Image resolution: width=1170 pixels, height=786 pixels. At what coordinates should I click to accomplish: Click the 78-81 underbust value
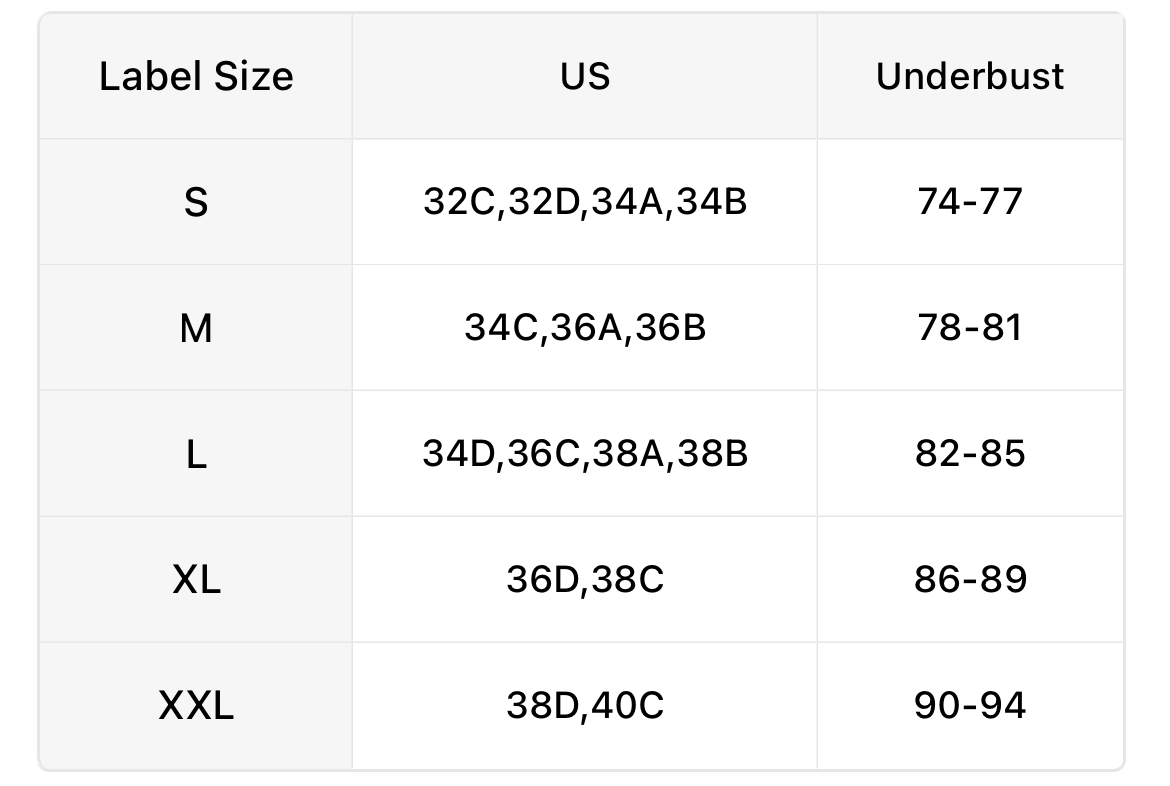click(970, 329)
